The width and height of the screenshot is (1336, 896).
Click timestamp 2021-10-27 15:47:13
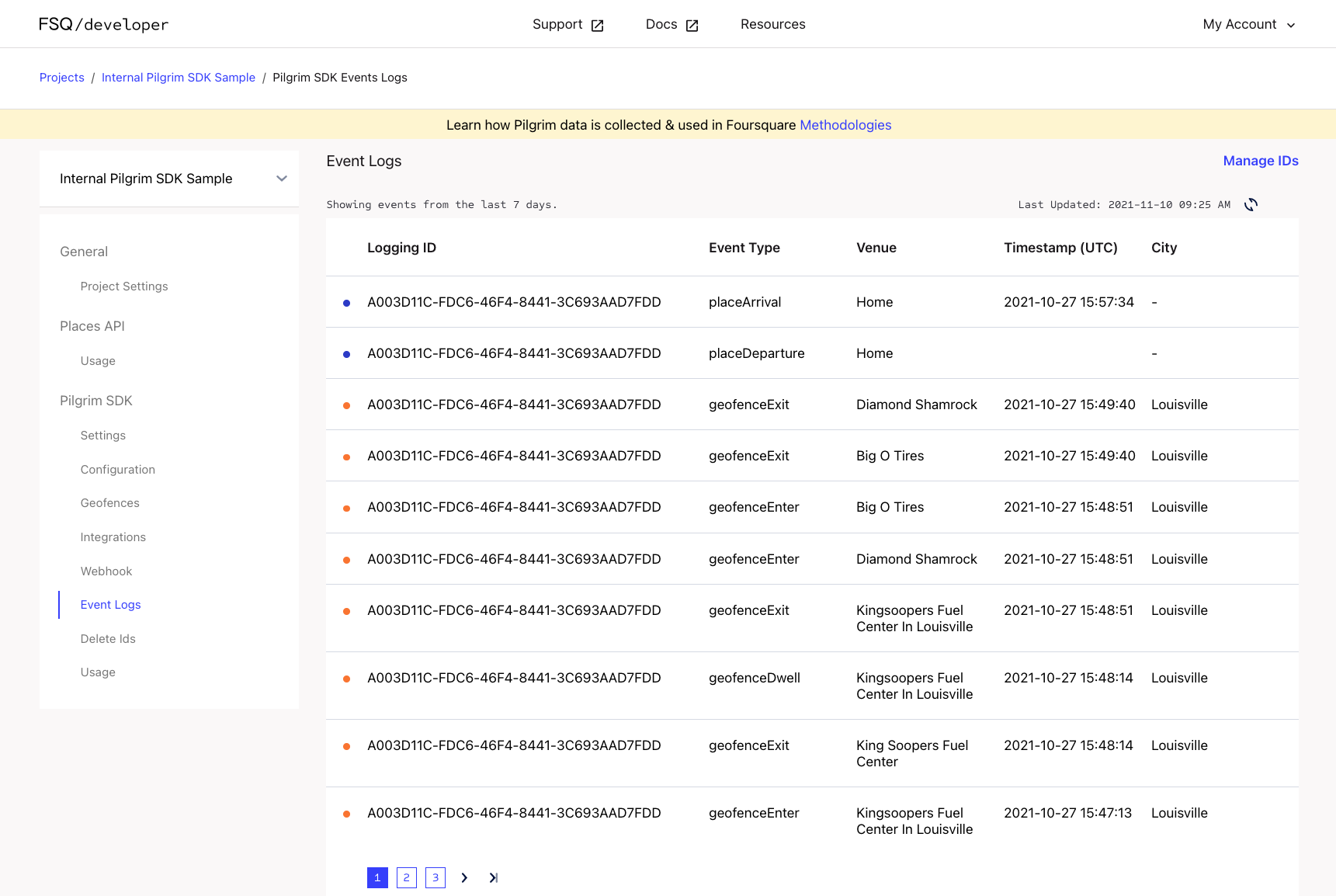1068,813
